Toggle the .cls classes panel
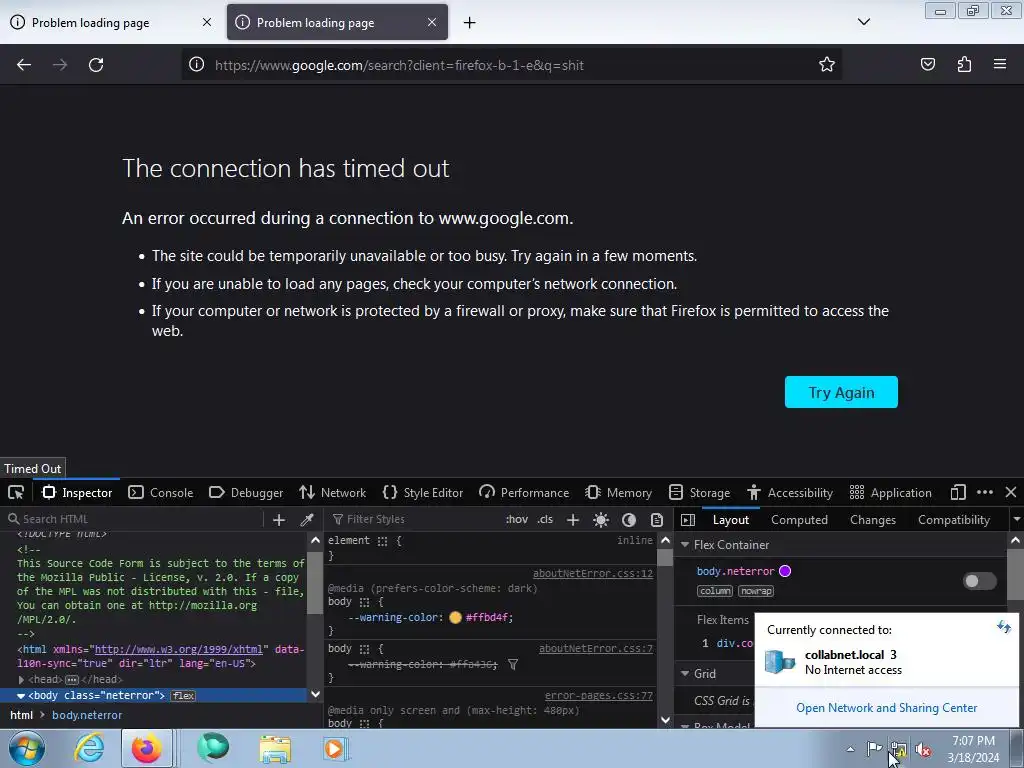 click(545, 520)
